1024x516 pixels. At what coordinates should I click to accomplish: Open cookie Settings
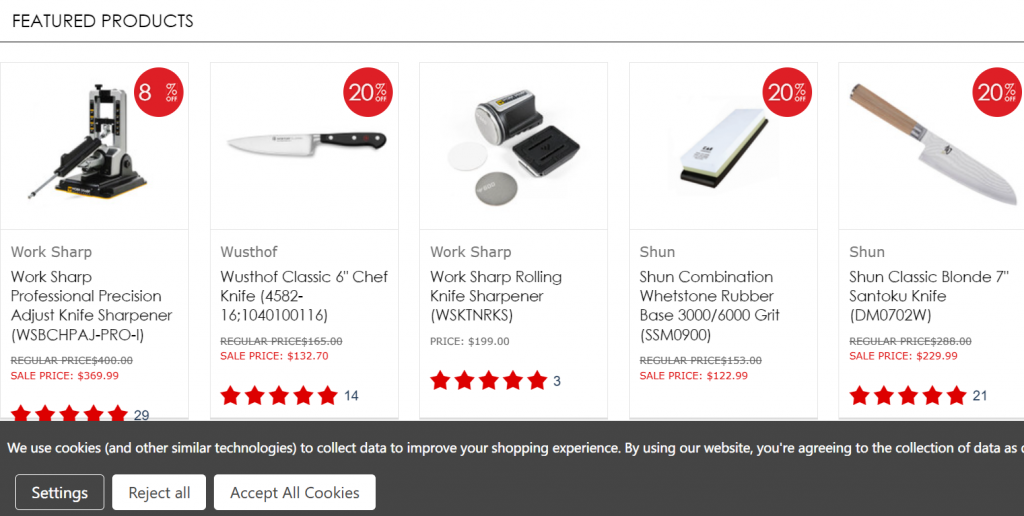(x=59, y=492)
